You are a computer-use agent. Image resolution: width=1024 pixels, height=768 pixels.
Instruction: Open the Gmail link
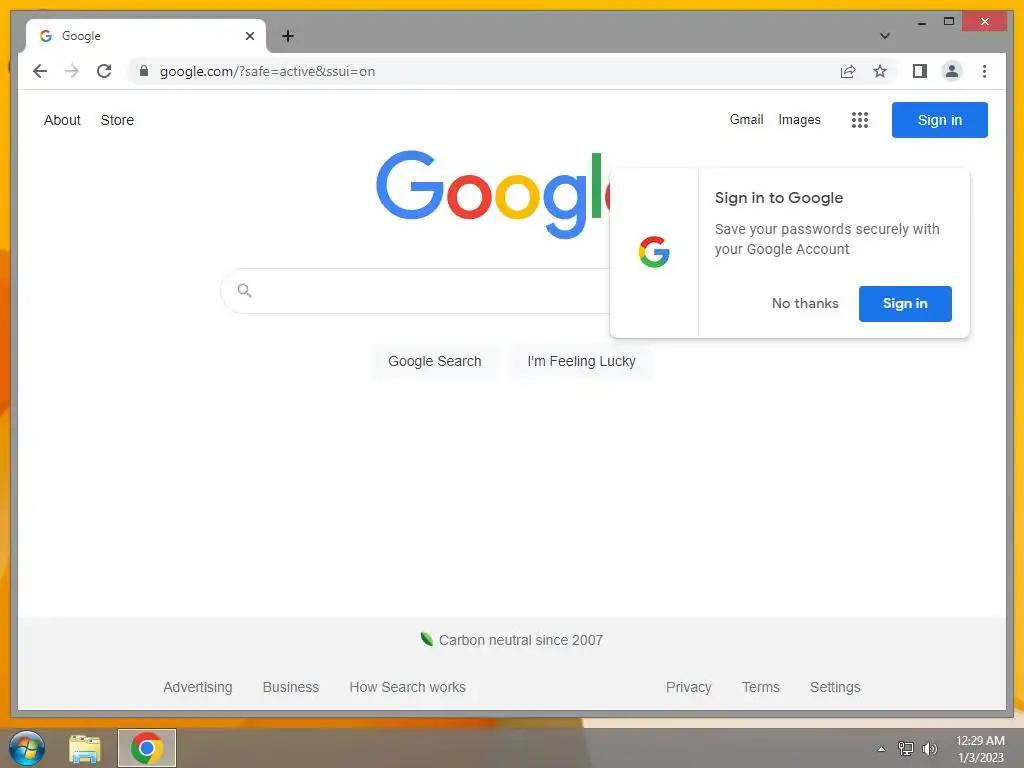coord(746,120)
